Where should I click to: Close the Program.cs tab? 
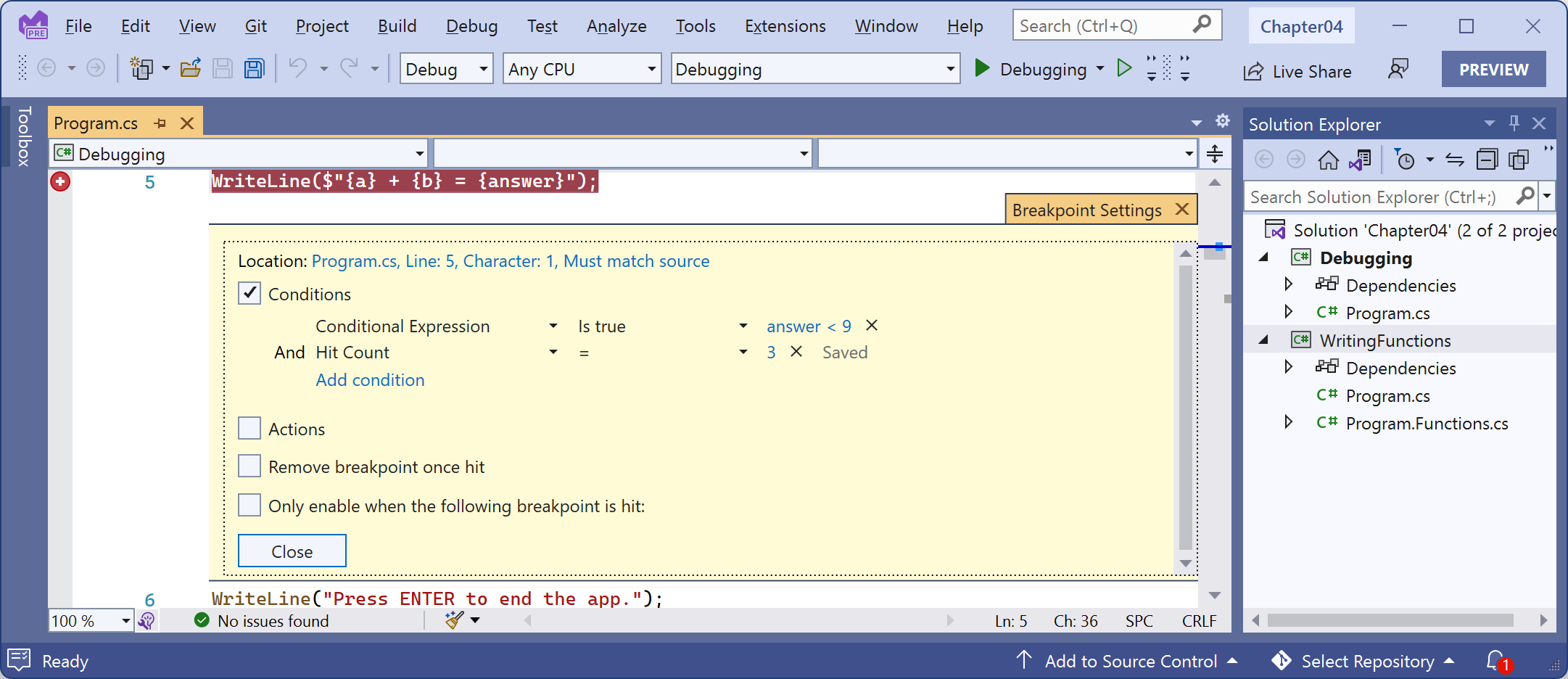coord(187,123)
